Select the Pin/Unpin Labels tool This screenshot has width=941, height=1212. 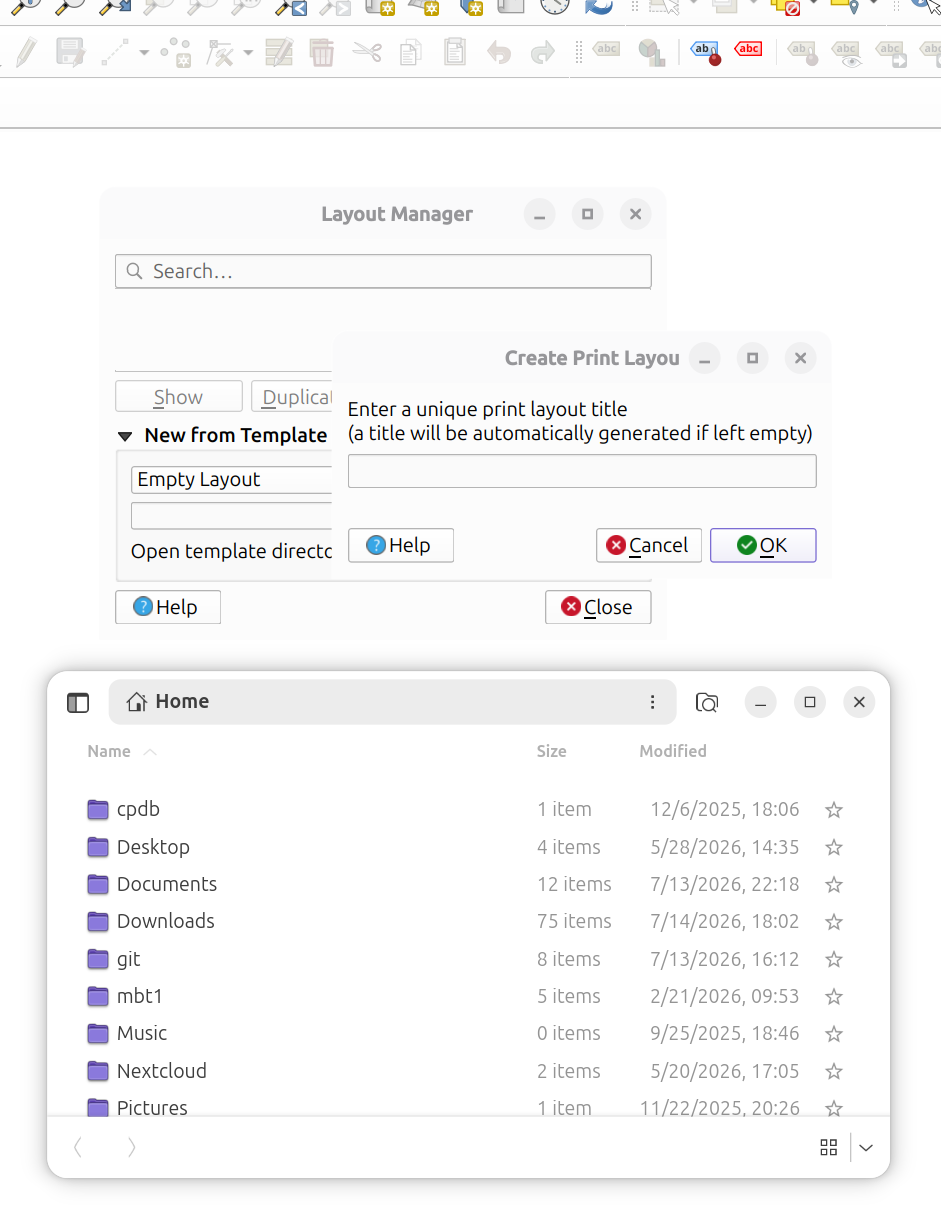point(803,51)
